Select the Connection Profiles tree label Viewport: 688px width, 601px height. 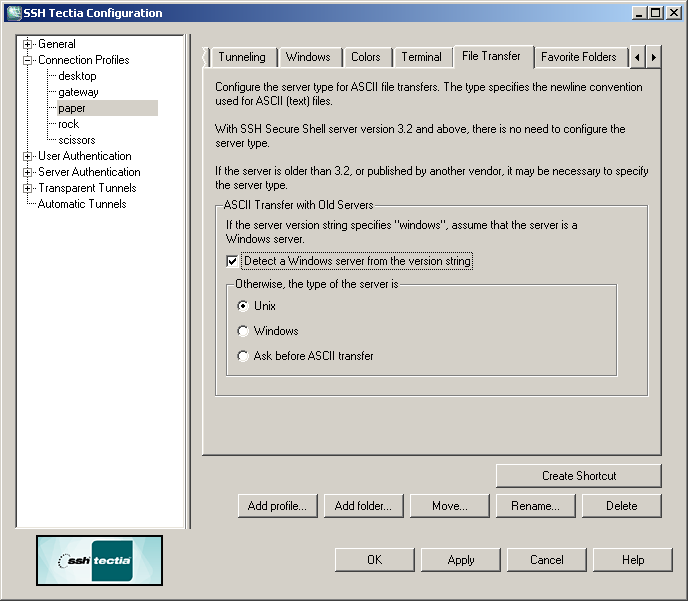click(84, 60)
